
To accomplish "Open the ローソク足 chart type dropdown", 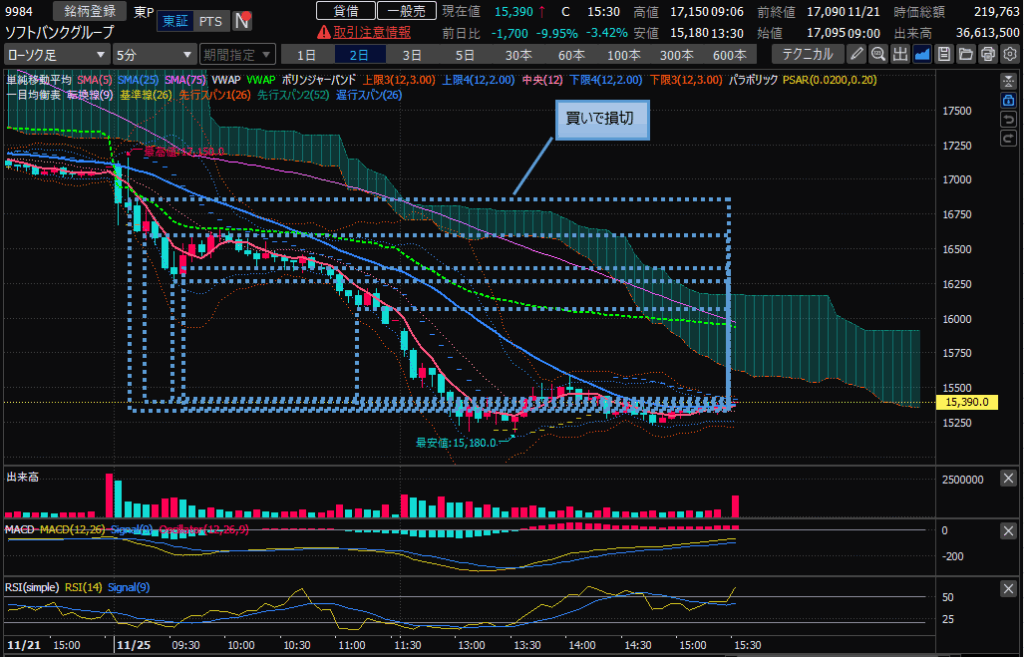I will click(56, 54).
